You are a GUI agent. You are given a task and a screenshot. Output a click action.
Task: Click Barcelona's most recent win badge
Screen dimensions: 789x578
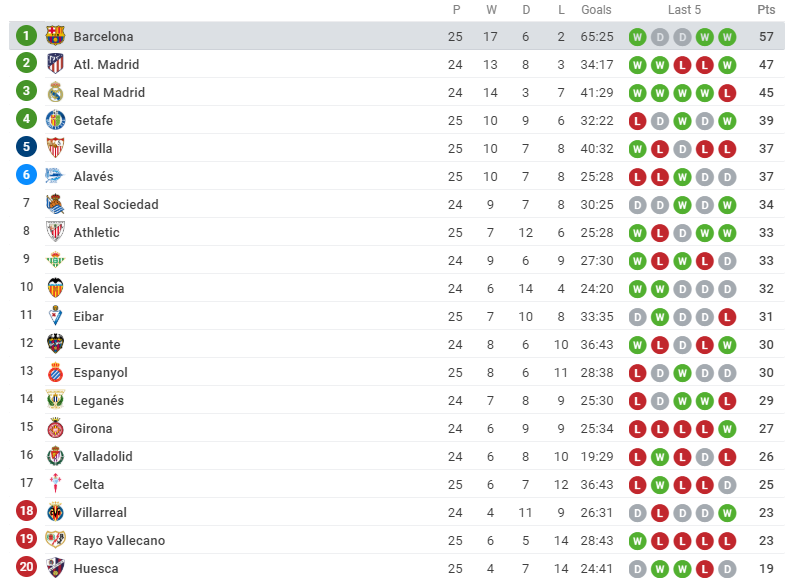727,36
